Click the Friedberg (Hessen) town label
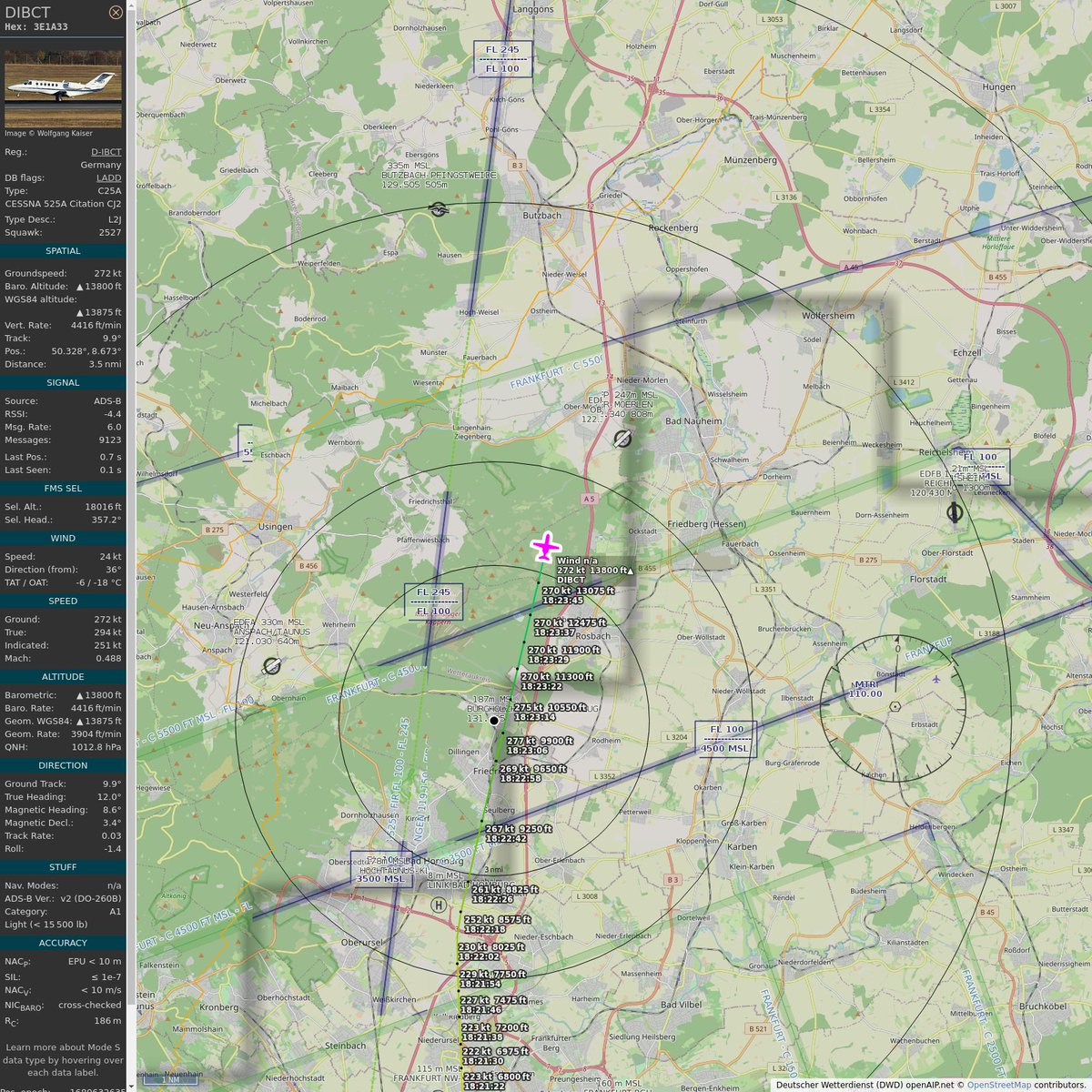 coord(706,524)
